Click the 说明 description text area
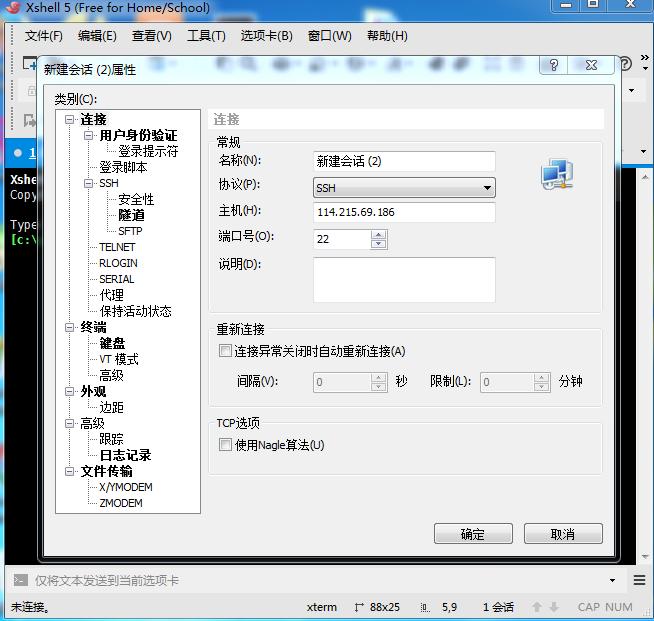654x621 pixels. coord(404,279)
